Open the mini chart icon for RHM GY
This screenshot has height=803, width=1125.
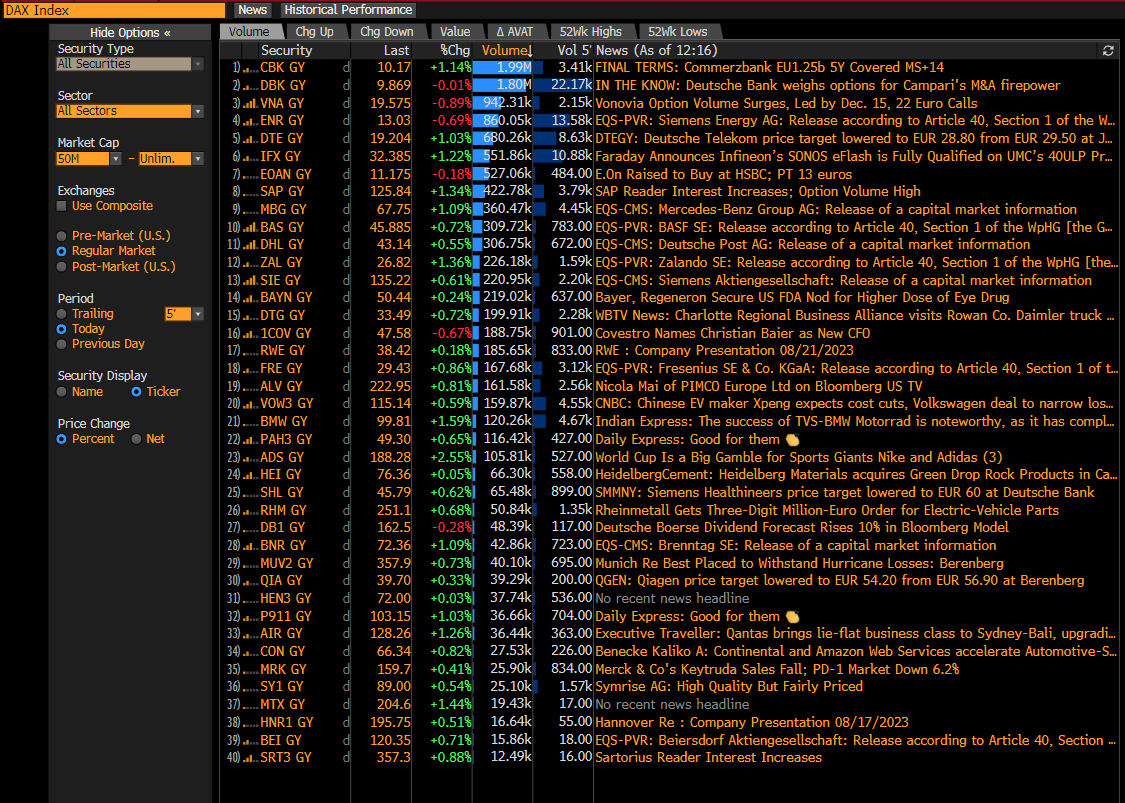click(250, 510)
